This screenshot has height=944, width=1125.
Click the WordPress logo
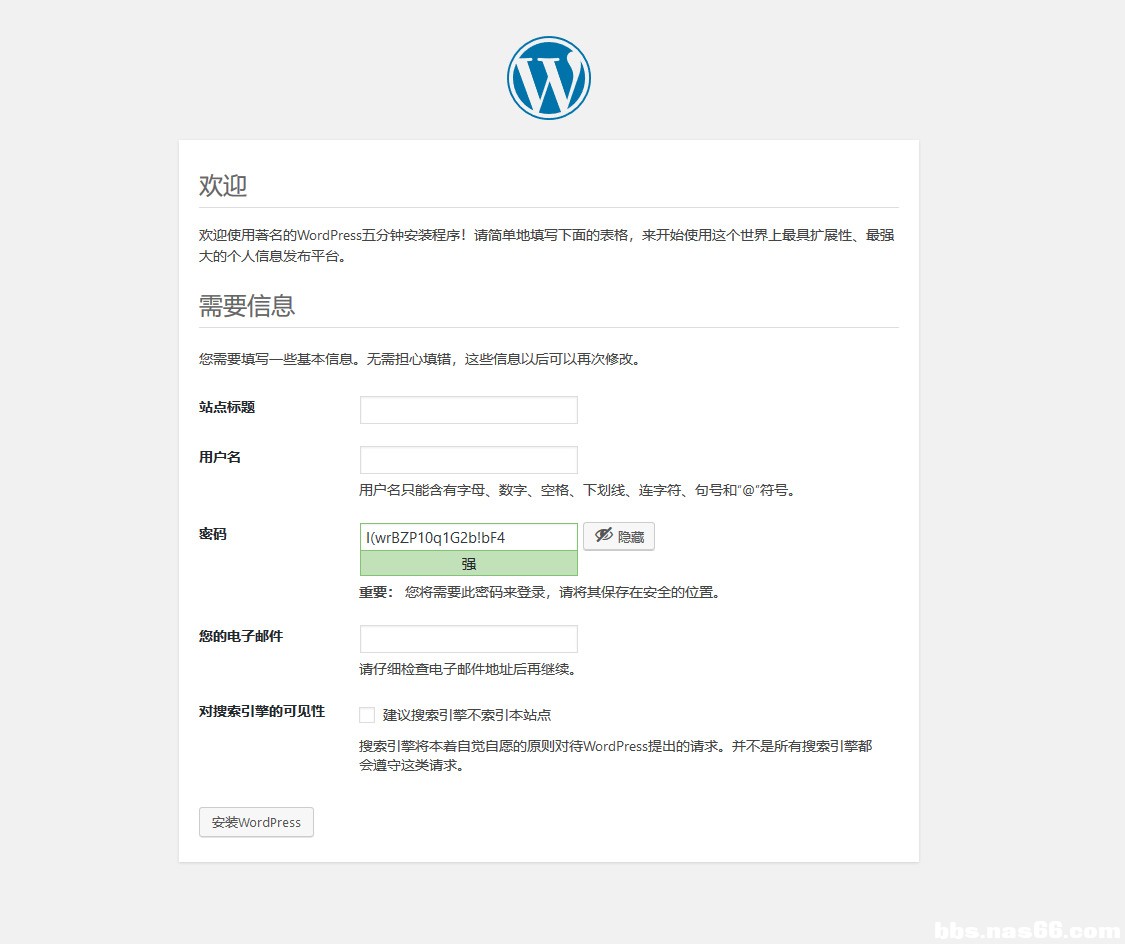548,77
